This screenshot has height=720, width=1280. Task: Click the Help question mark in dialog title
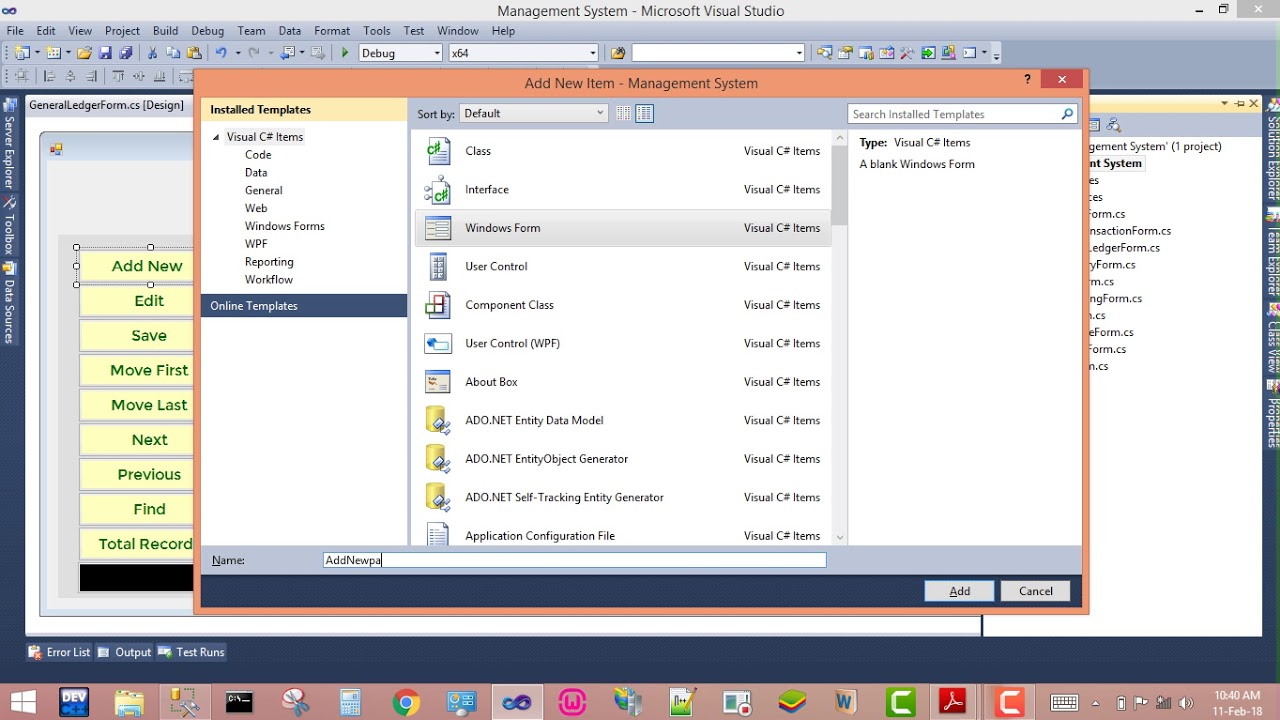[1028, 79]
